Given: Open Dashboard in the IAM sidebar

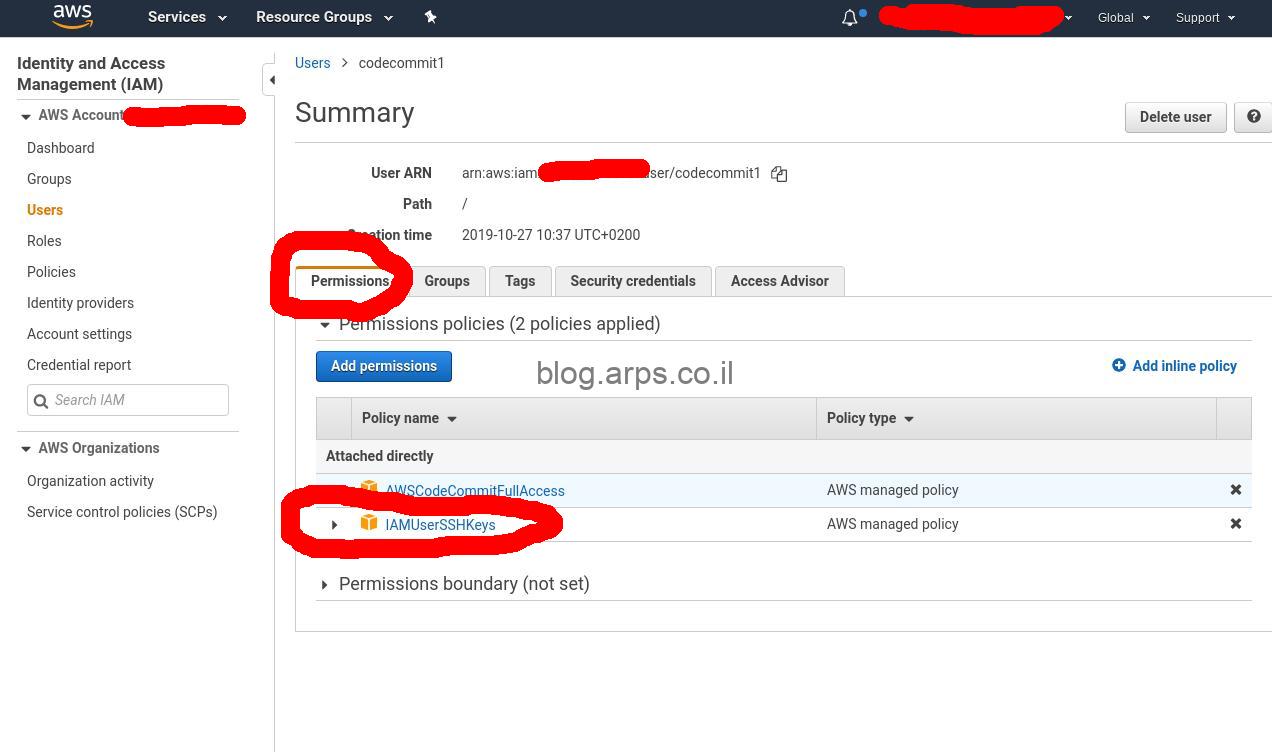Looking at the screenshot, I should pyautogui.click(x=61, y=148).
